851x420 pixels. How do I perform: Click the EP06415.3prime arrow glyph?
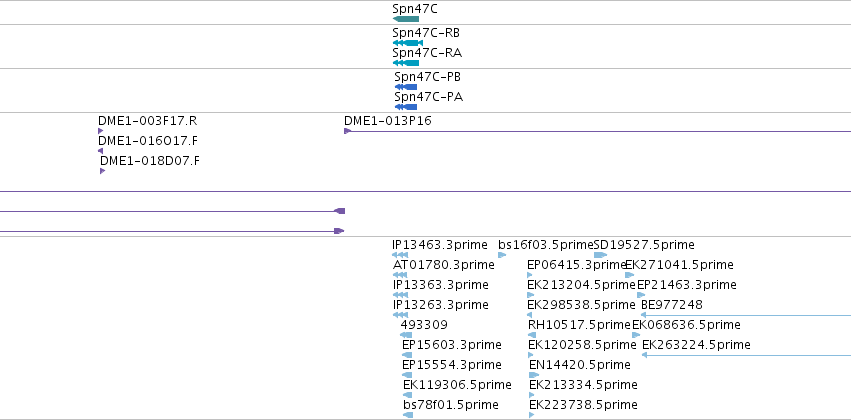click(x=530, y=275)
